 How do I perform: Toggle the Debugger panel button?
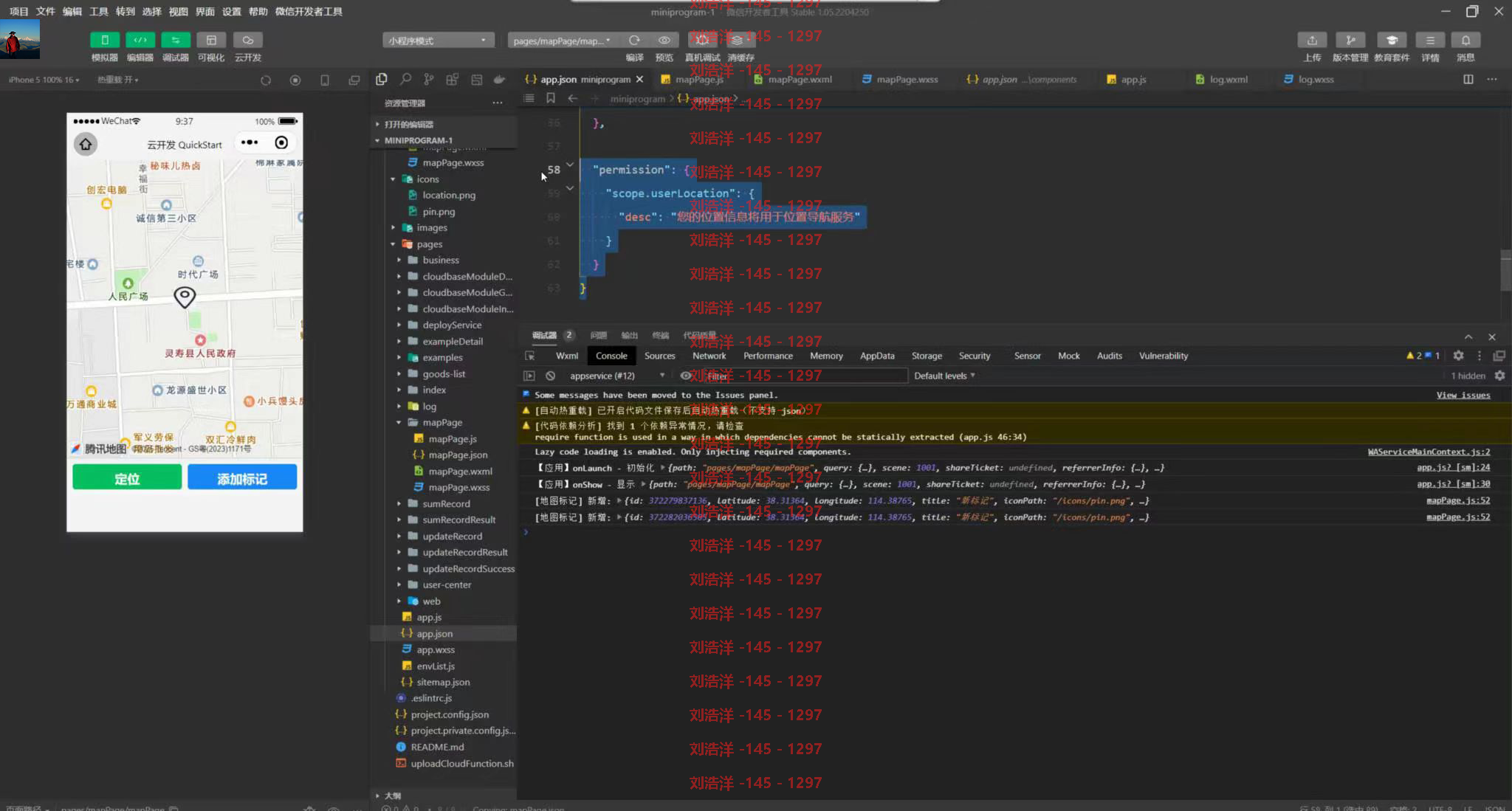point(176,40)
